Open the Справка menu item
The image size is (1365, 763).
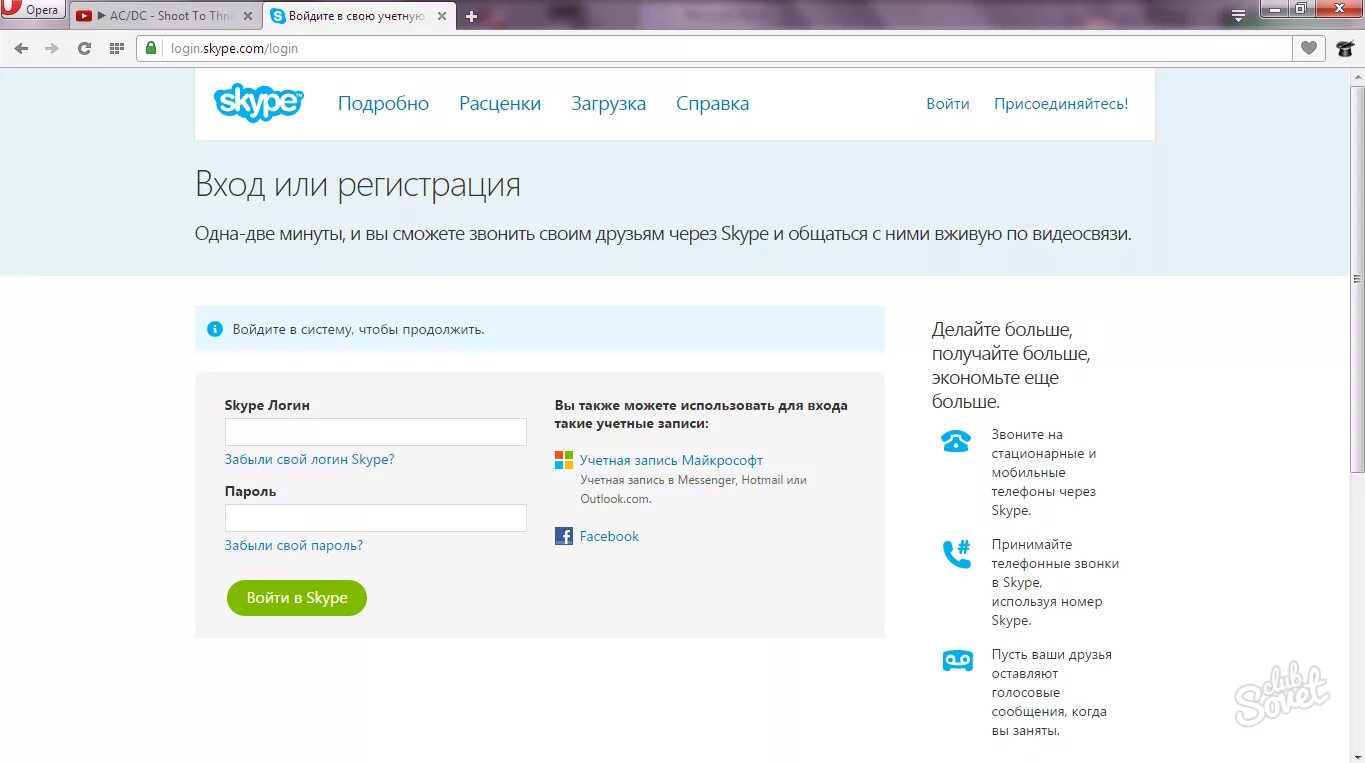712,103
